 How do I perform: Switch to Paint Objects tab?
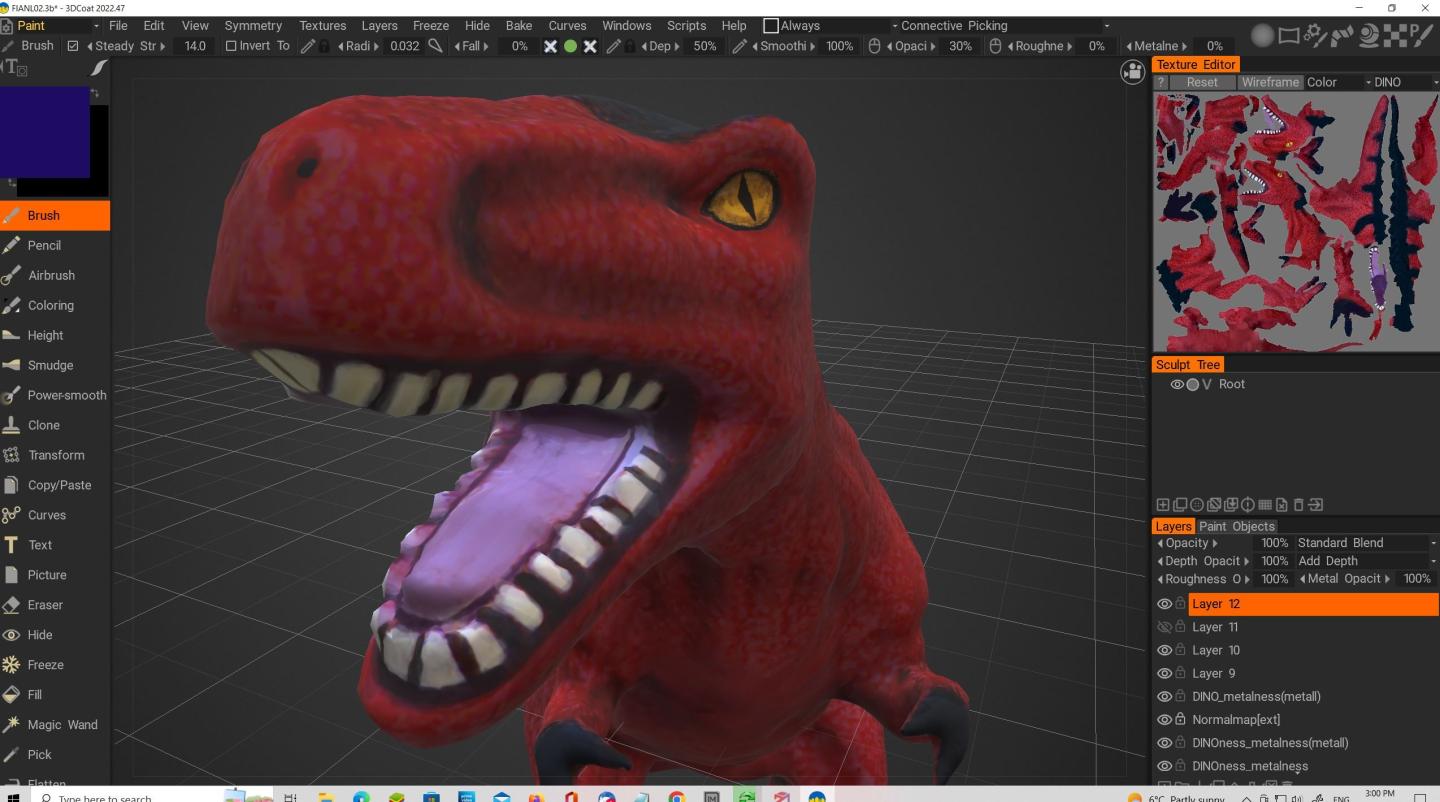point(1237,526)
